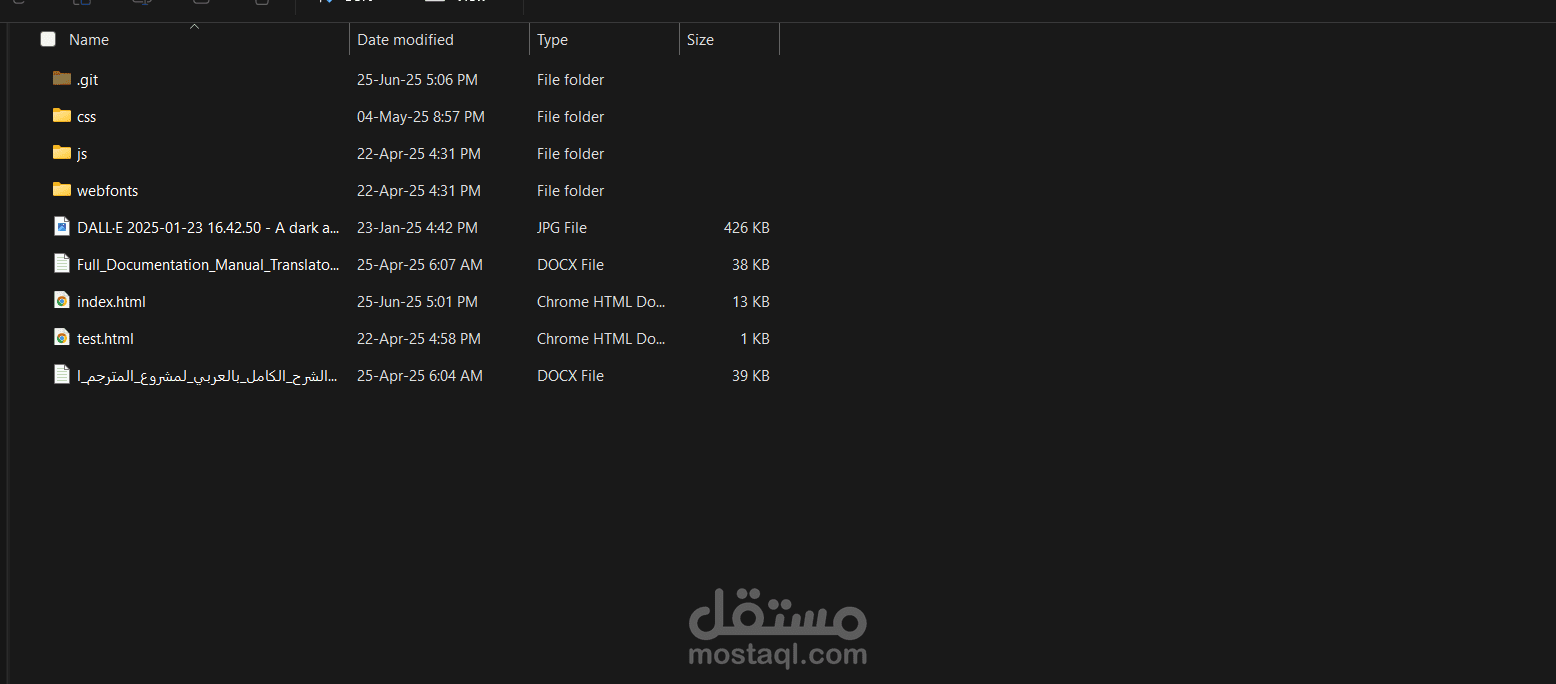Click the 1 KB size cell
This screenshot has width=1556, height=684.
point(755,339)
